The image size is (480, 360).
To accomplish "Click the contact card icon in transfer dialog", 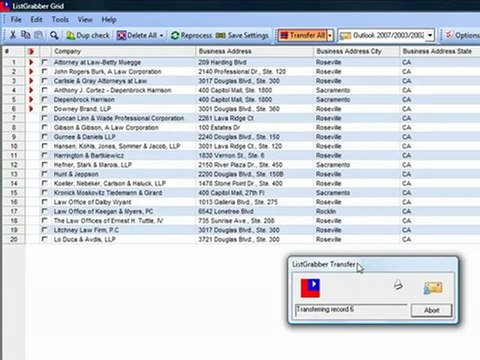I will (433, 288).
